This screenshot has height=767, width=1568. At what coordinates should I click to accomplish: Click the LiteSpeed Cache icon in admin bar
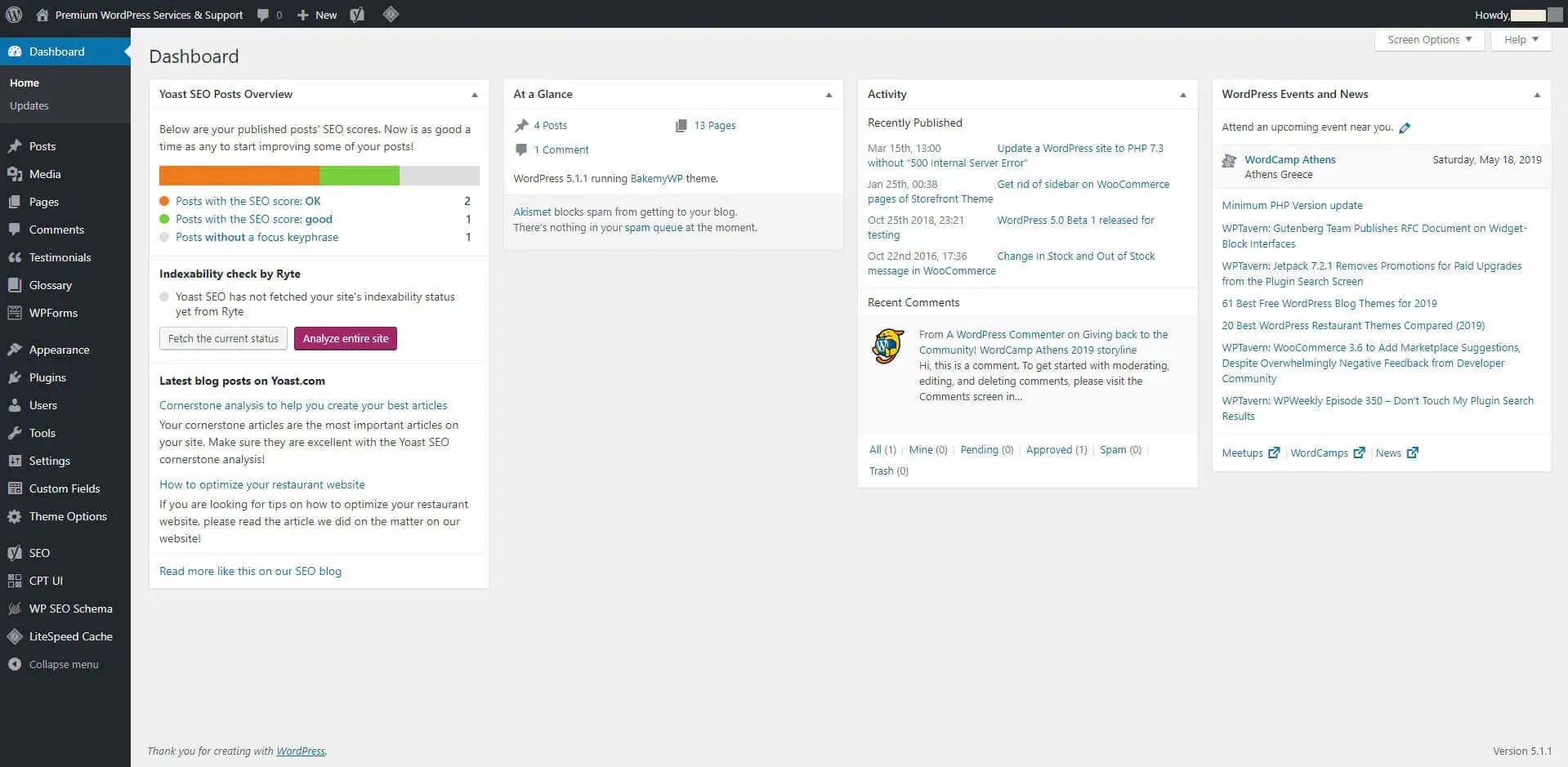pos(391,14)
